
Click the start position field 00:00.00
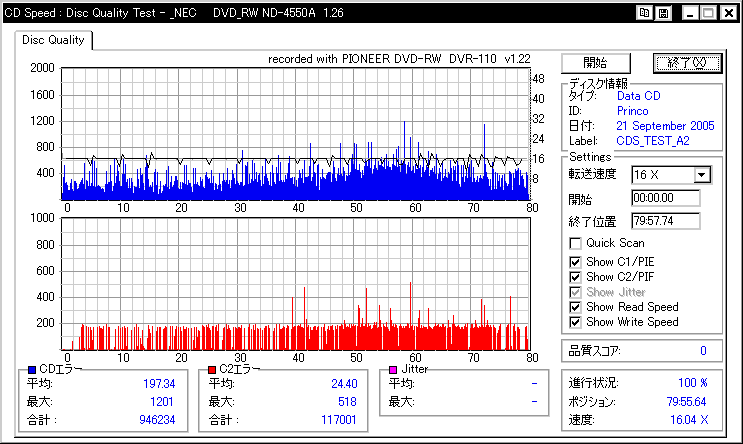tap(665, 198)
